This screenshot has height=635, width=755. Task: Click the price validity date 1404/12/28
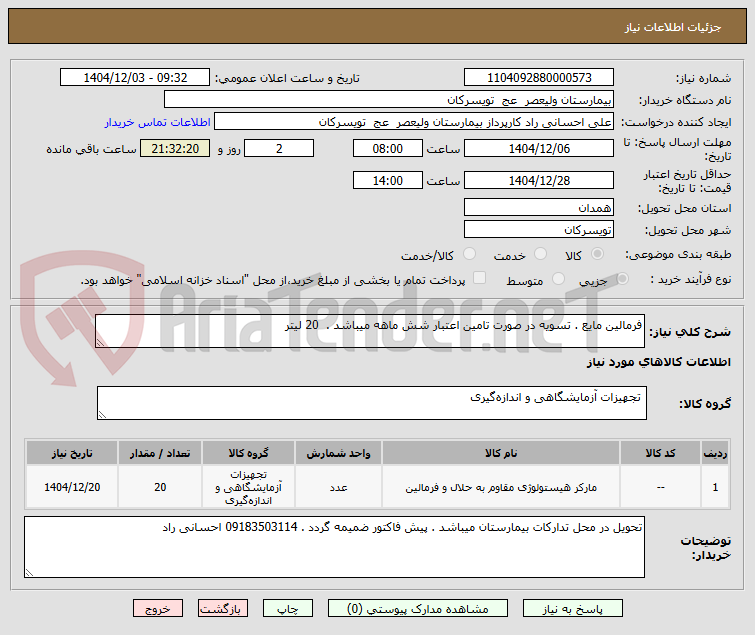(539, 180)
